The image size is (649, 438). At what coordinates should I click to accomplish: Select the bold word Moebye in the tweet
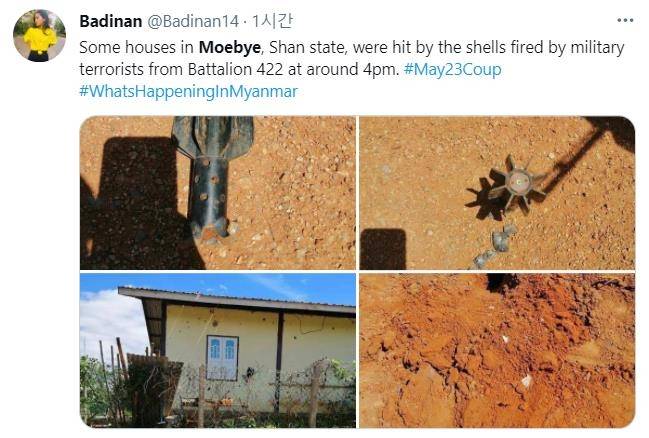pyautogui.click(x=230, y=48)
